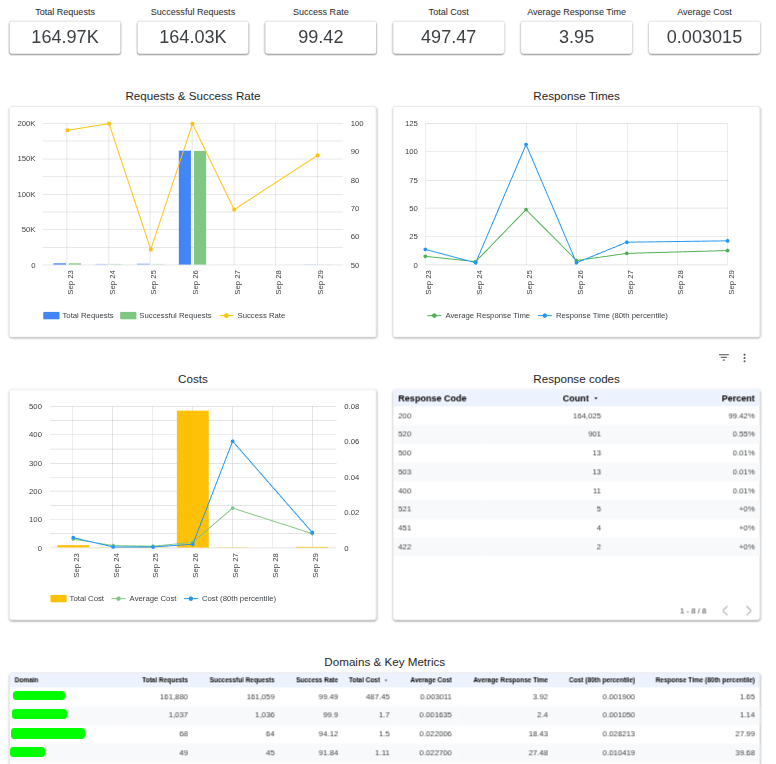Click the yellow Total Cost legend swatch
Screen dimensions: 776x764
58,598
